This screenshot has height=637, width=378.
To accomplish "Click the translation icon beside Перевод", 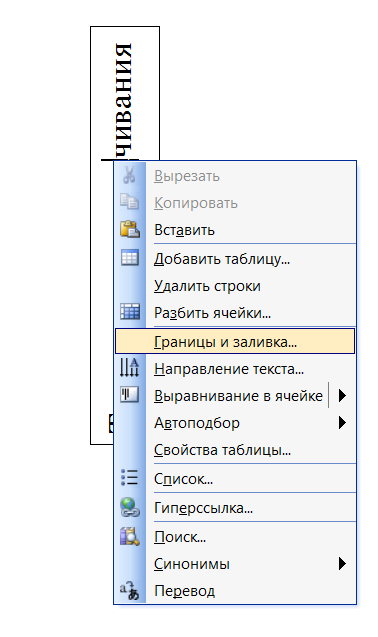I will click(x=129, y=591).
